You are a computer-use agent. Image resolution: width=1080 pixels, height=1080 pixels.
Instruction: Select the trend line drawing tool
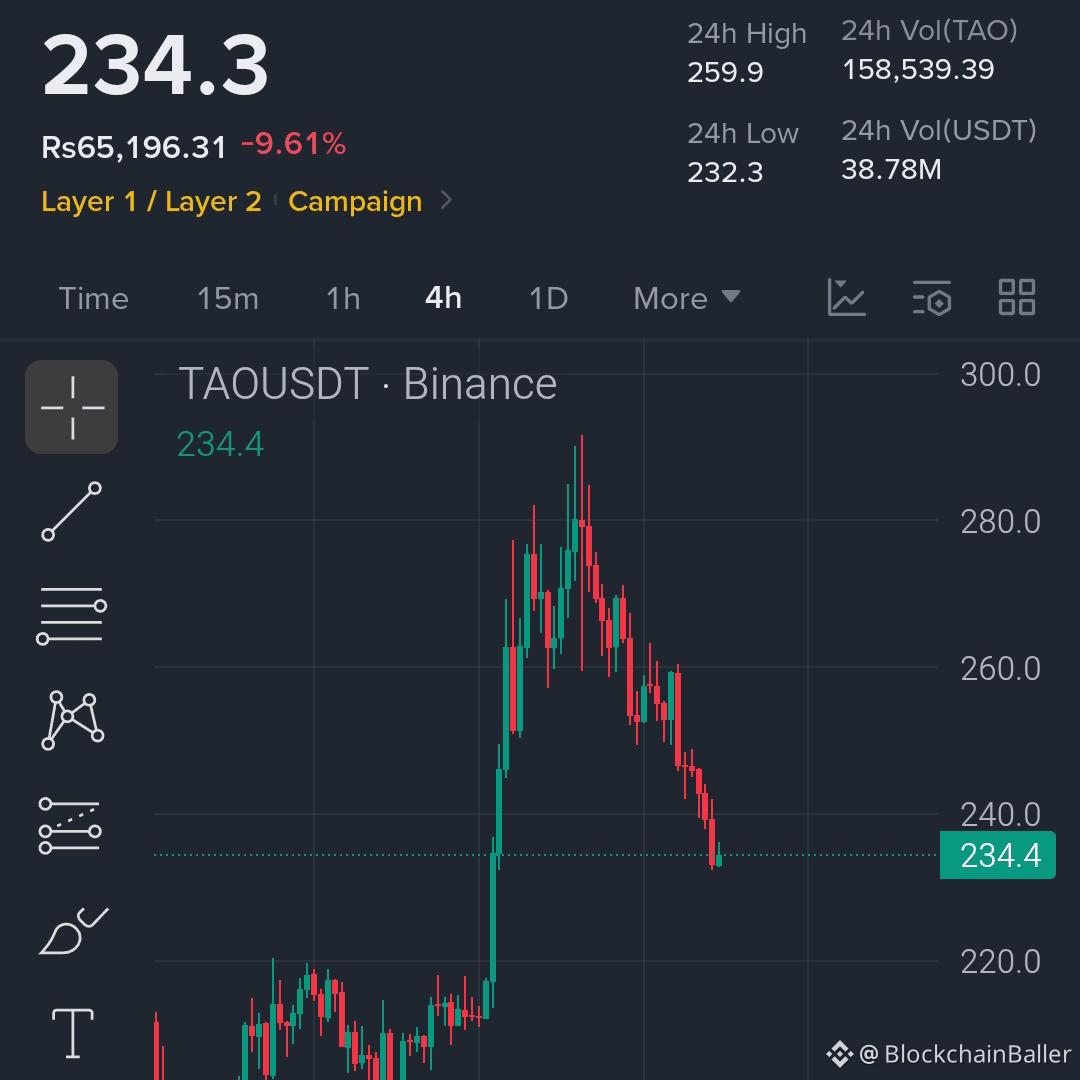click(72, 511)
